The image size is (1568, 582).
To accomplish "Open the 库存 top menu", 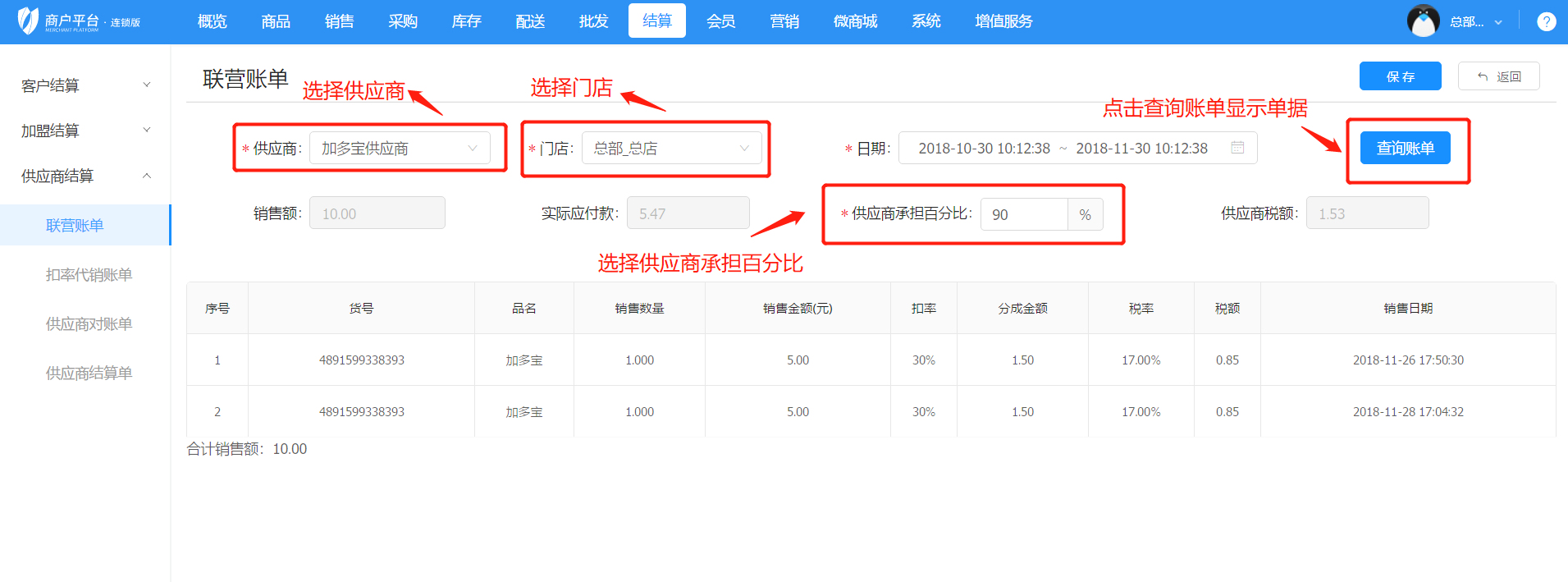I will point(466,21).
